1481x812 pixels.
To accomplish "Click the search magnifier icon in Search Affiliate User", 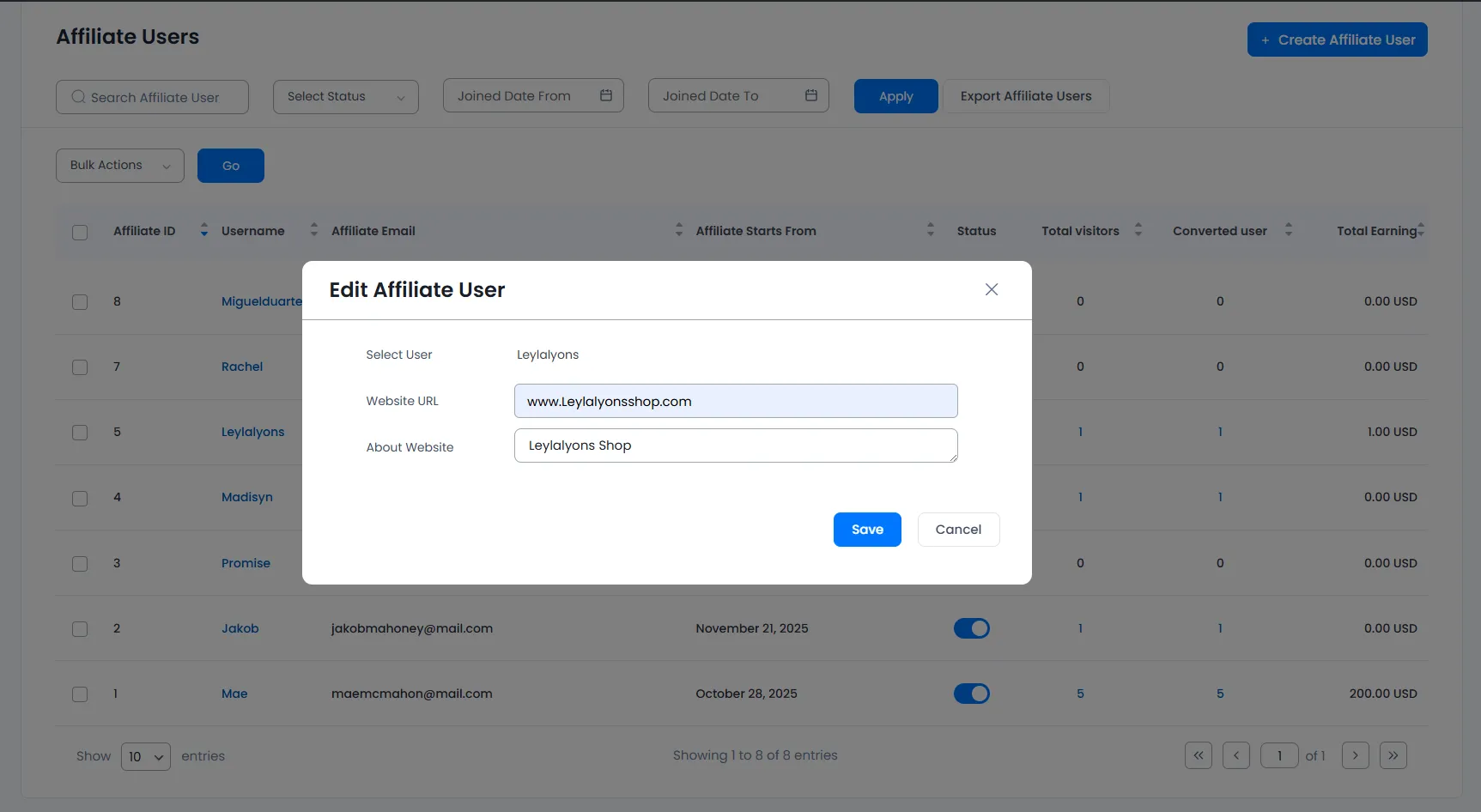I will (77, 97).
